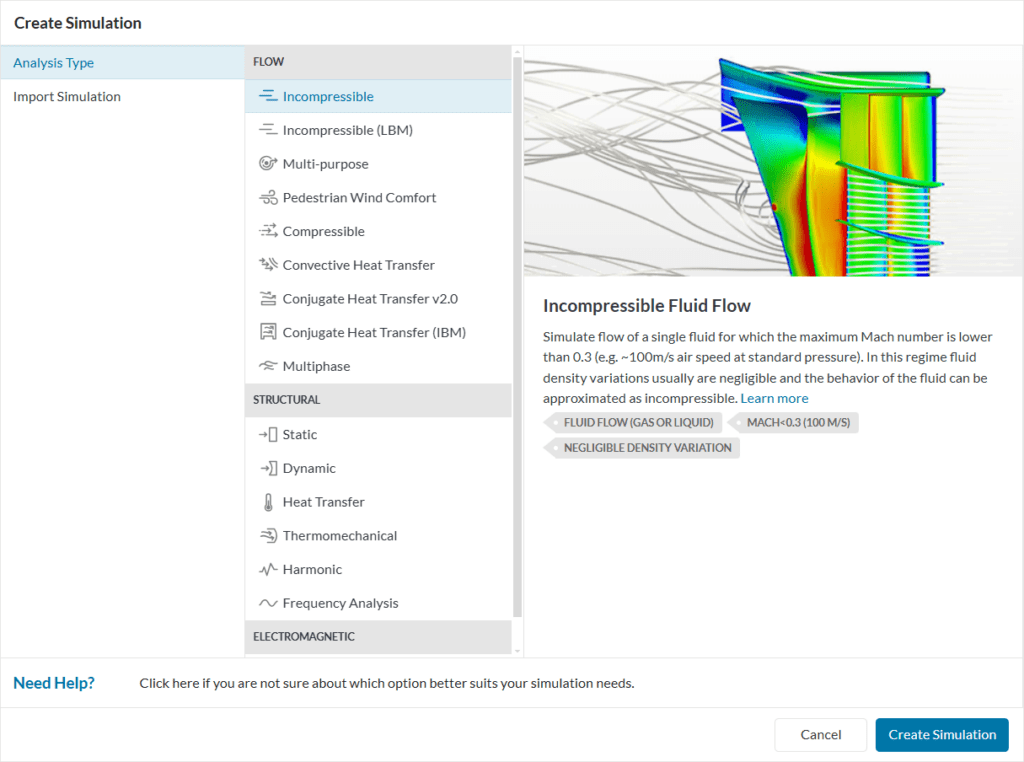Open the Learn more link
Screen dimensions: 1024x762
774,398
